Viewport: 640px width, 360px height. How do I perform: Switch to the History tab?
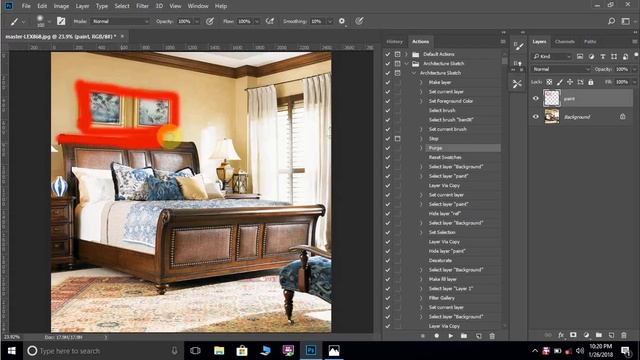394,42
